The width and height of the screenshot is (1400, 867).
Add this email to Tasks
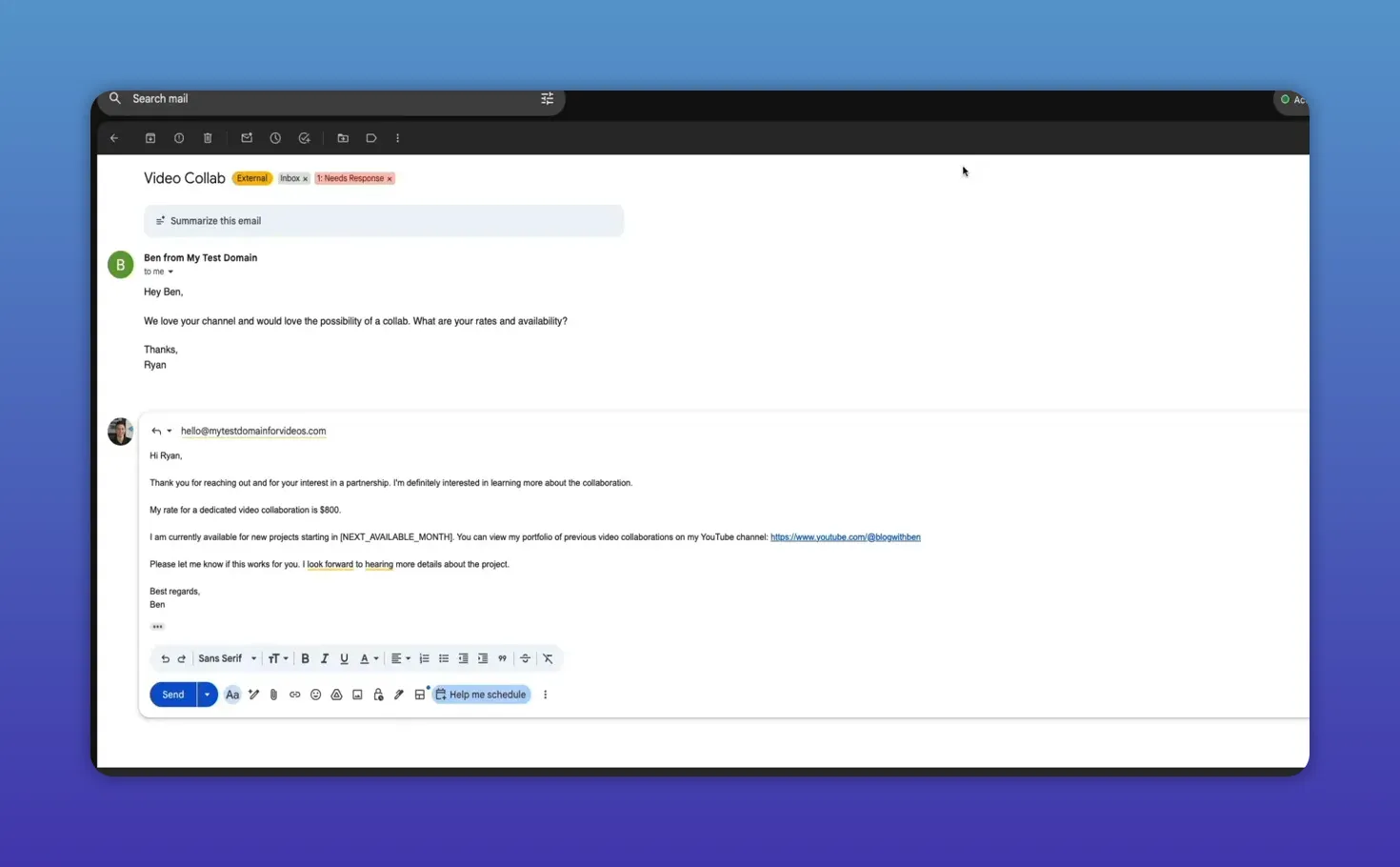coord(305,138)
